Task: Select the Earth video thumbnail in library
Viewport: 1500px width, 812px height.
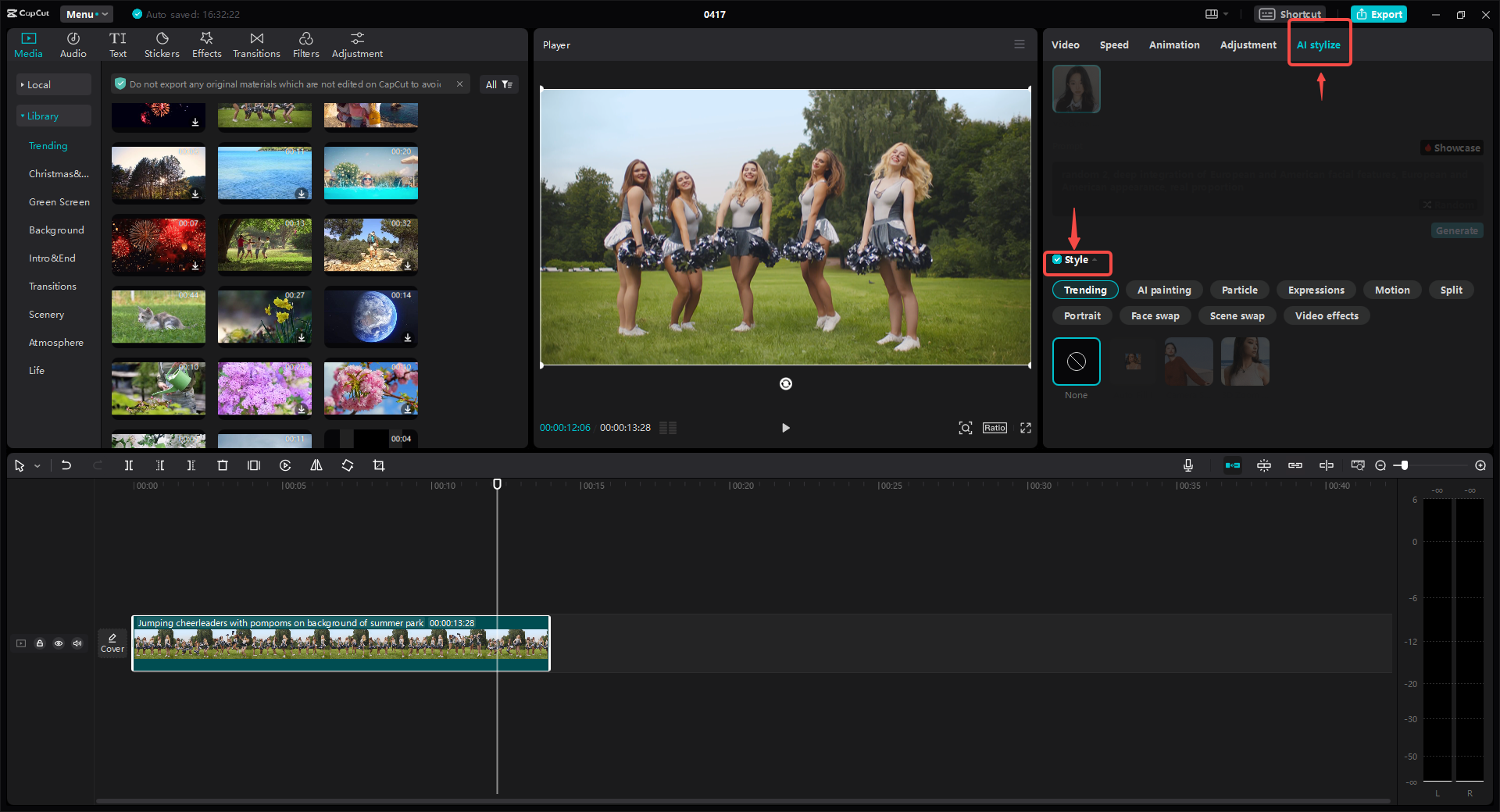Action: [x=371, y=316]
